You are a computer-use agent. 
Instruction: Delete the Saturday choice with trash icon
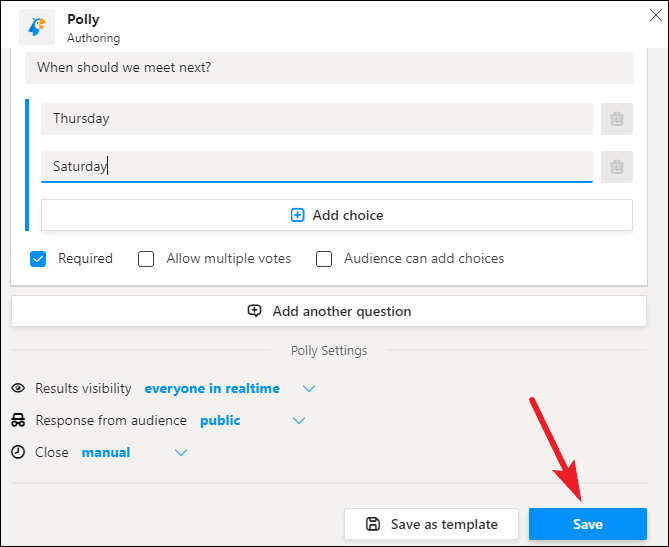click(617, 166)
